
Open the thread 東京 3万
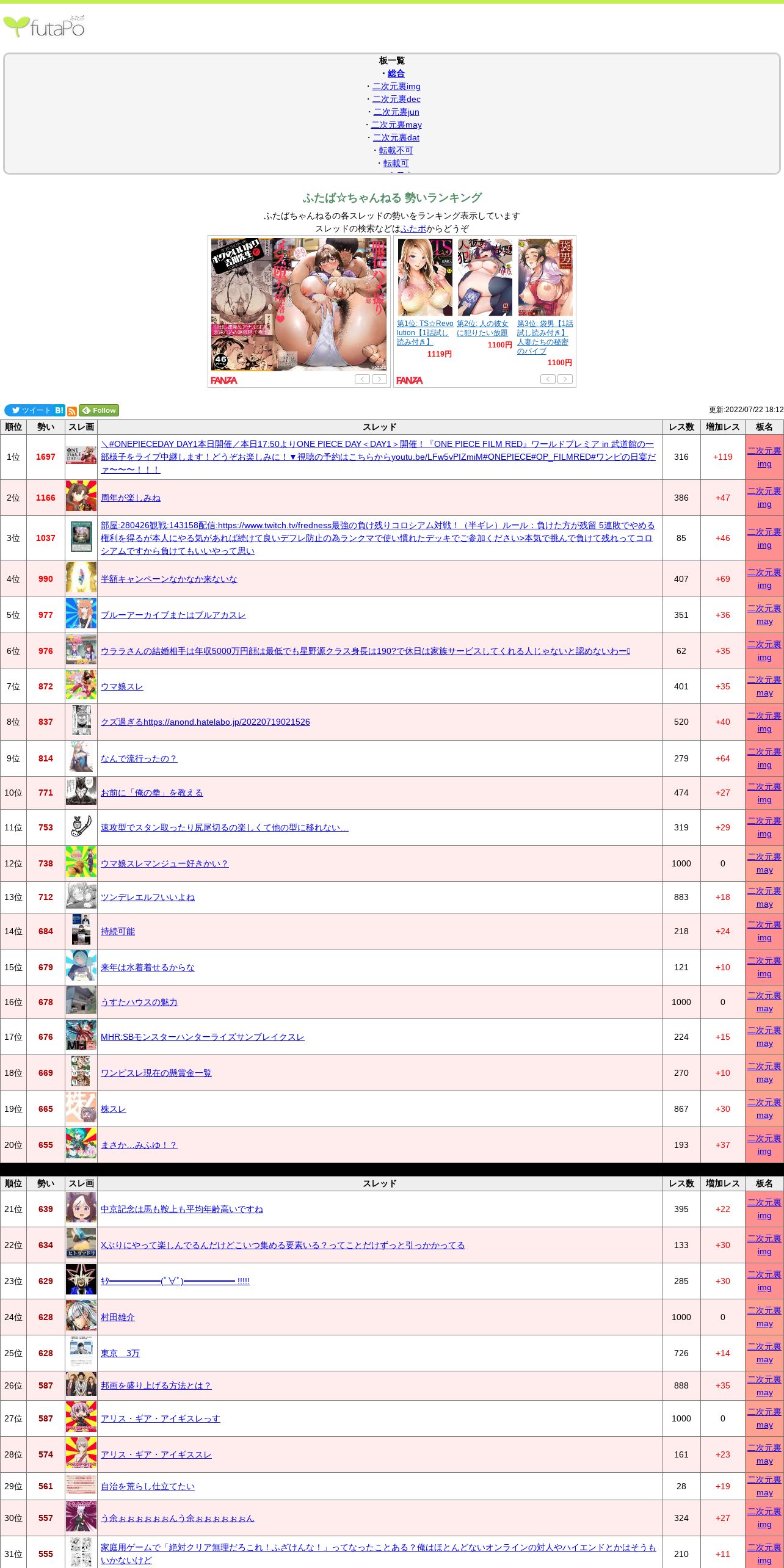click(x=120, y=1353)
